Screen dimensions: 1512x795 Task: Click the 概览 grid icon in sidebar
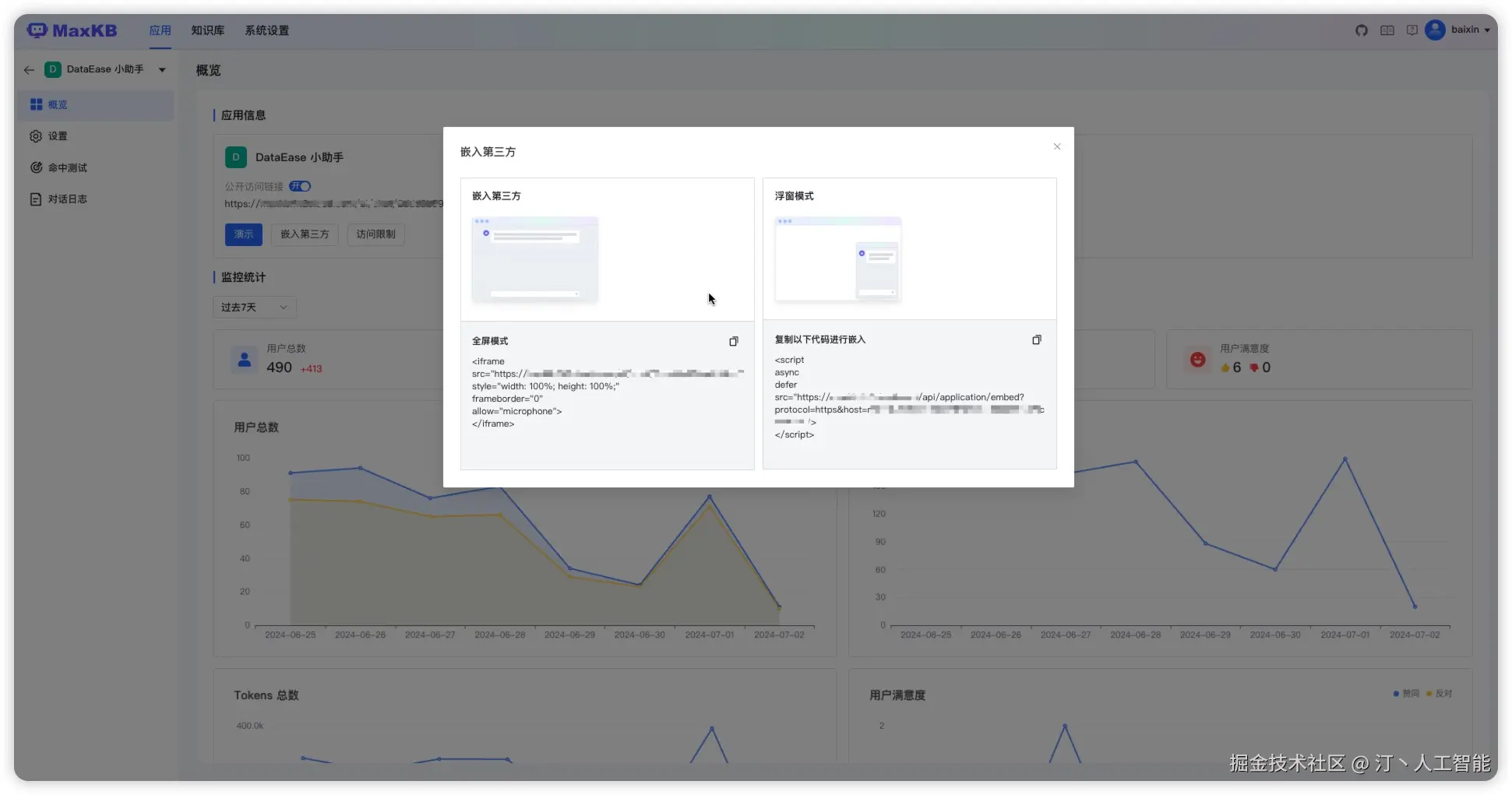36,104
